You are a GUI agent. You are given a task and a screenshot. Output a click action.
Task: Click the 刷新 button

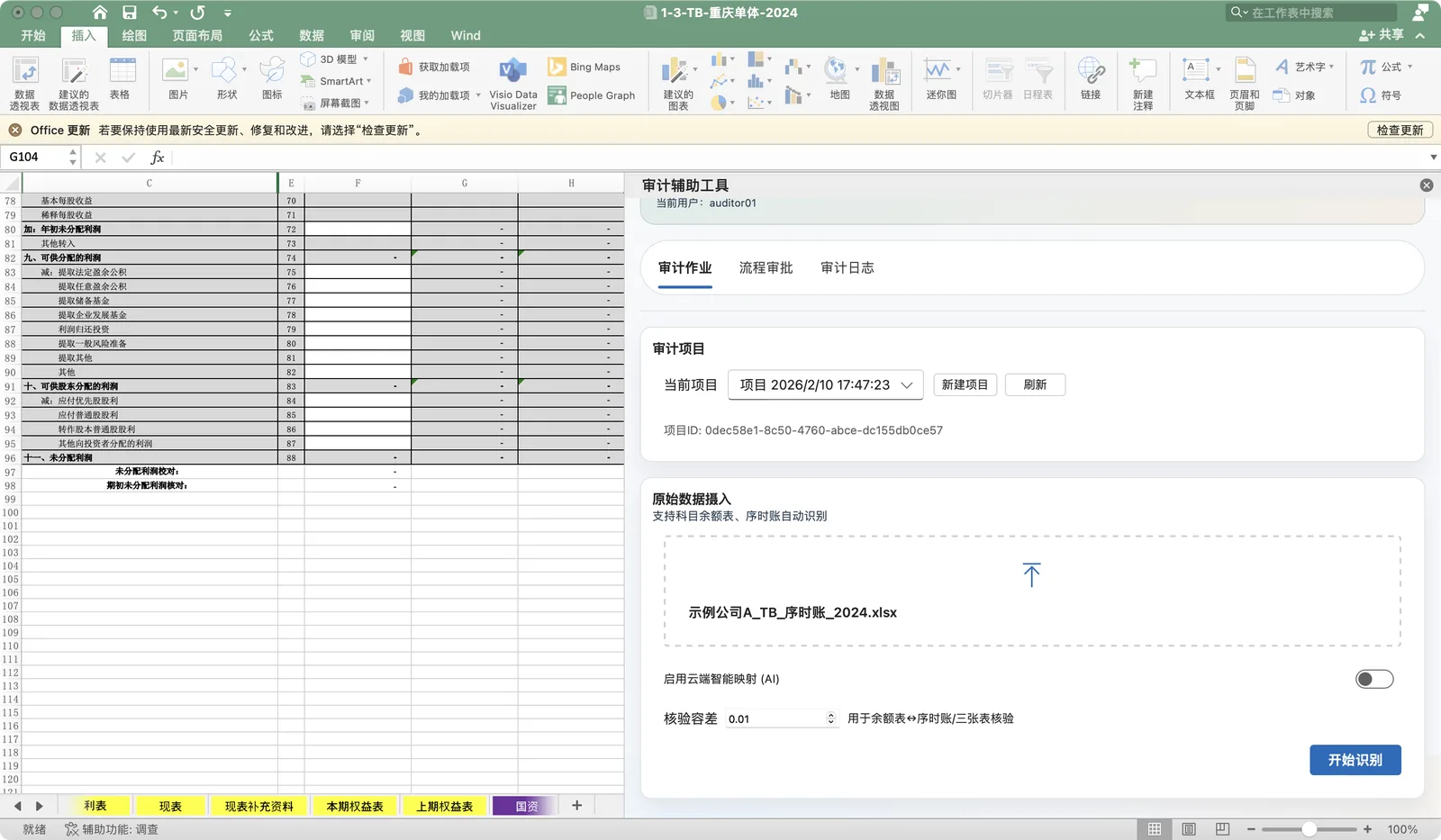tap(1035, 384)
